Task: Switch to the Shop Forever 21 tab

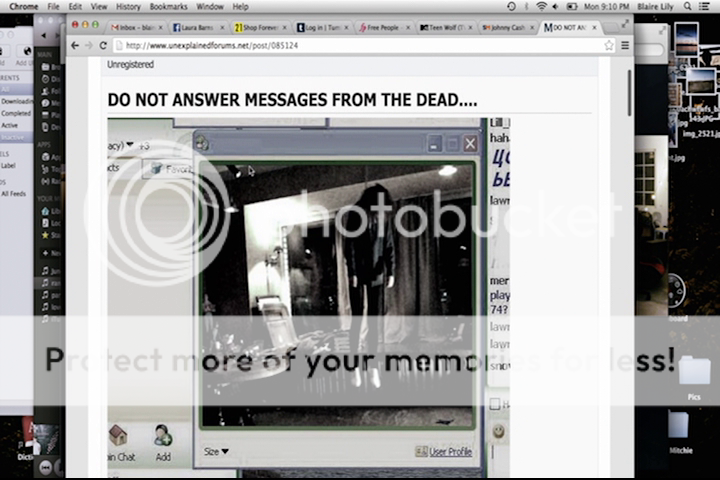Action: 259,27
